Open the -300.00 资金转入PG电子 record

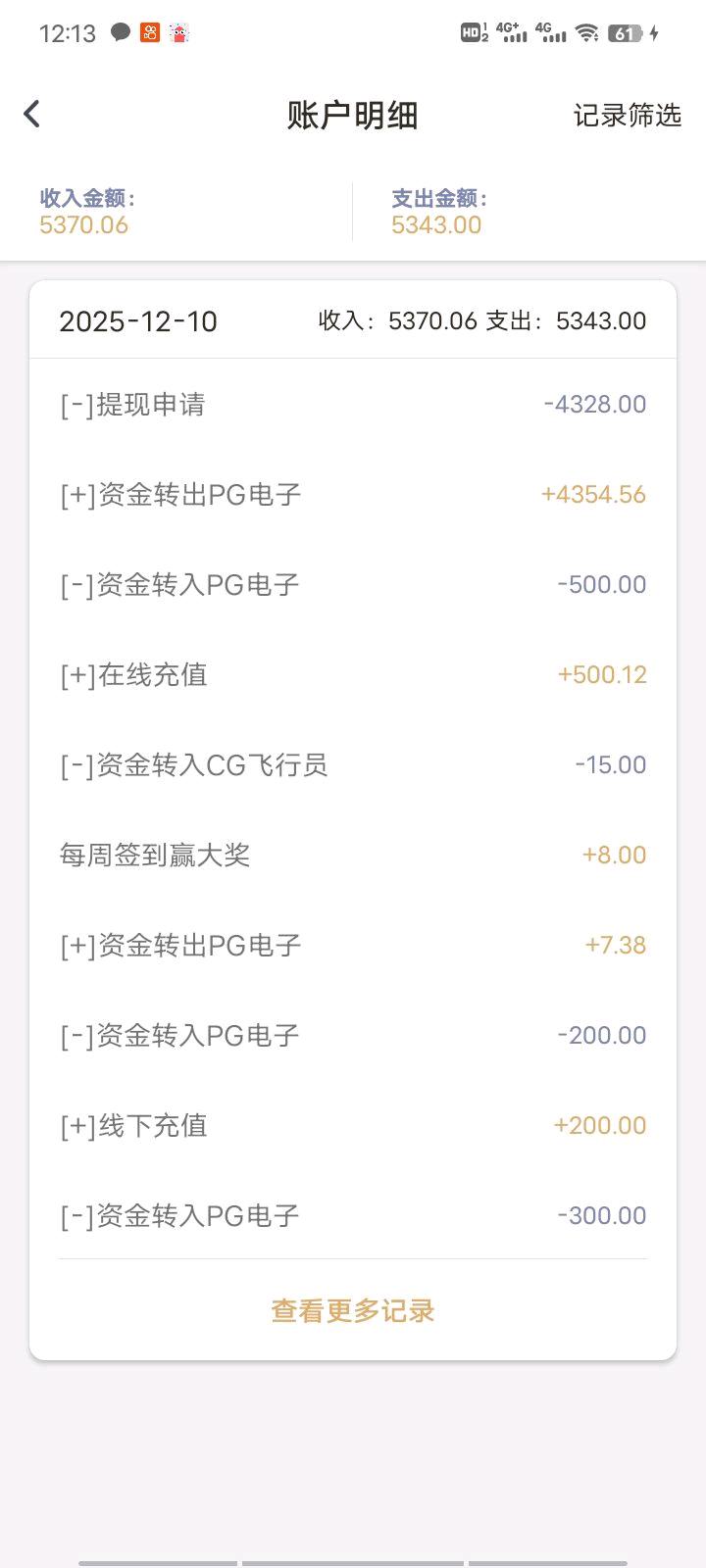352,1216
